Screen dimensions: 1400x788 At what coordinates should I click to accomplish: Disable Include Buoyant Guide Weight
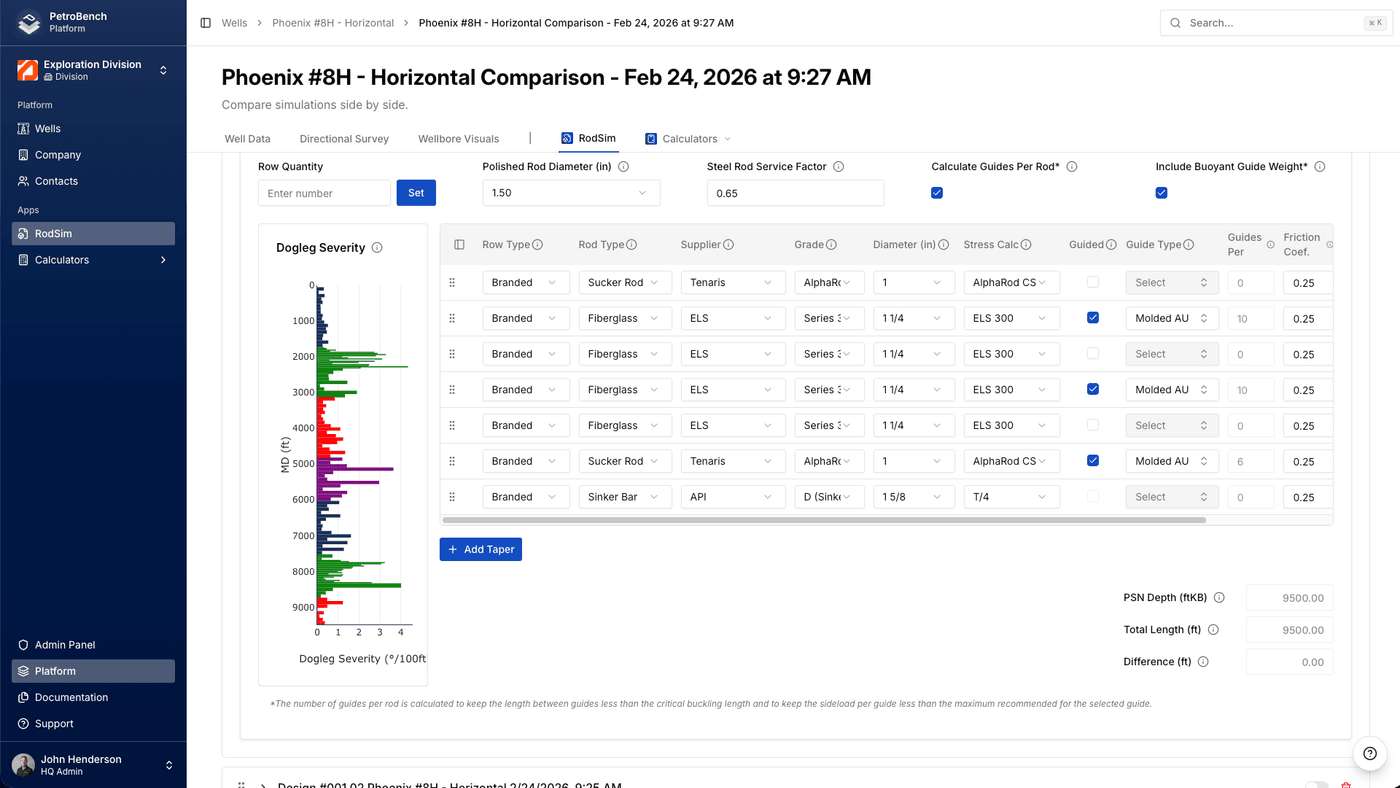[x=1161, y=192]
